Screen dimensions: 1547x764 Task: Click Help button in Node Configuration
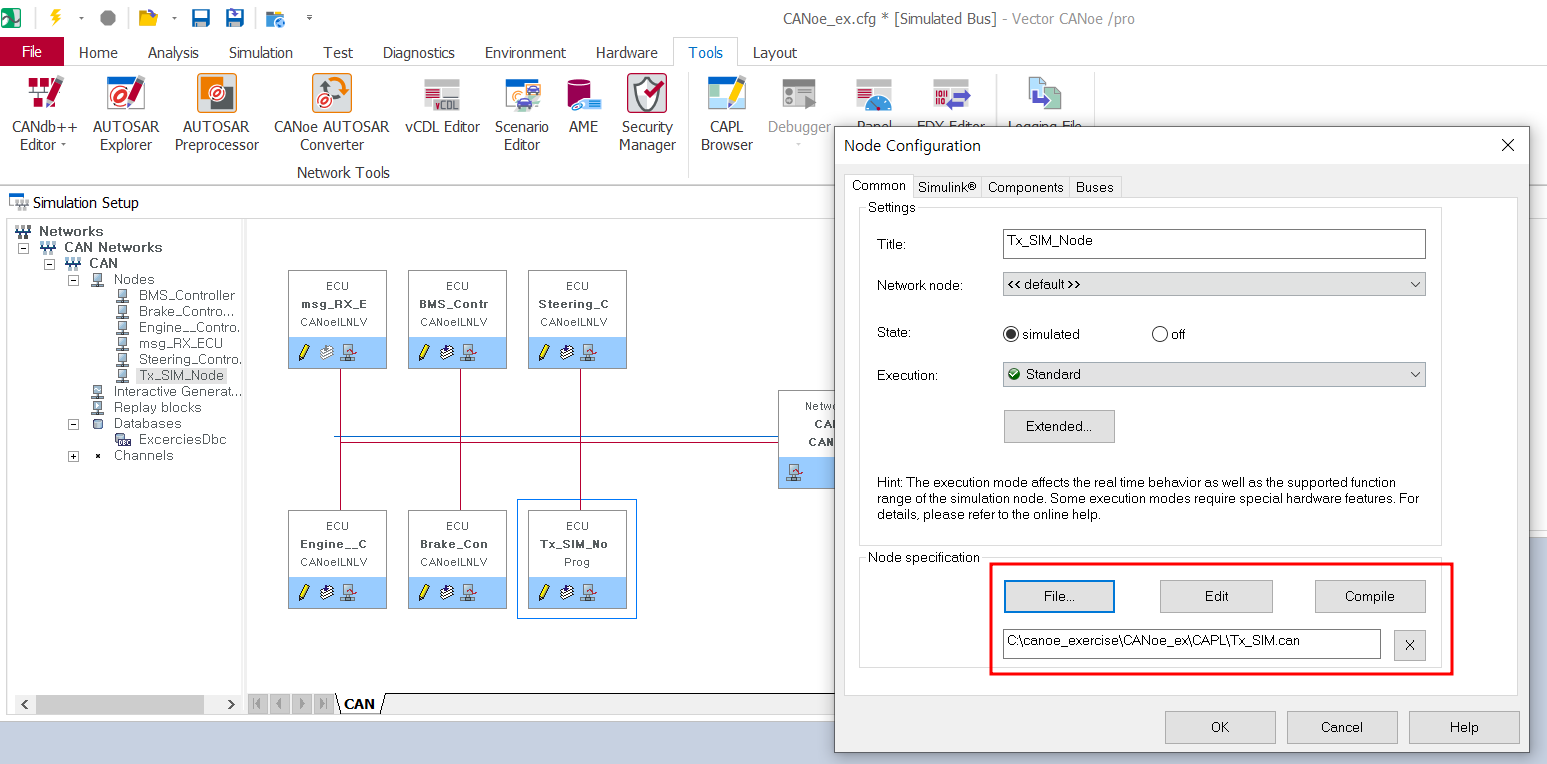pos(1464,727)
